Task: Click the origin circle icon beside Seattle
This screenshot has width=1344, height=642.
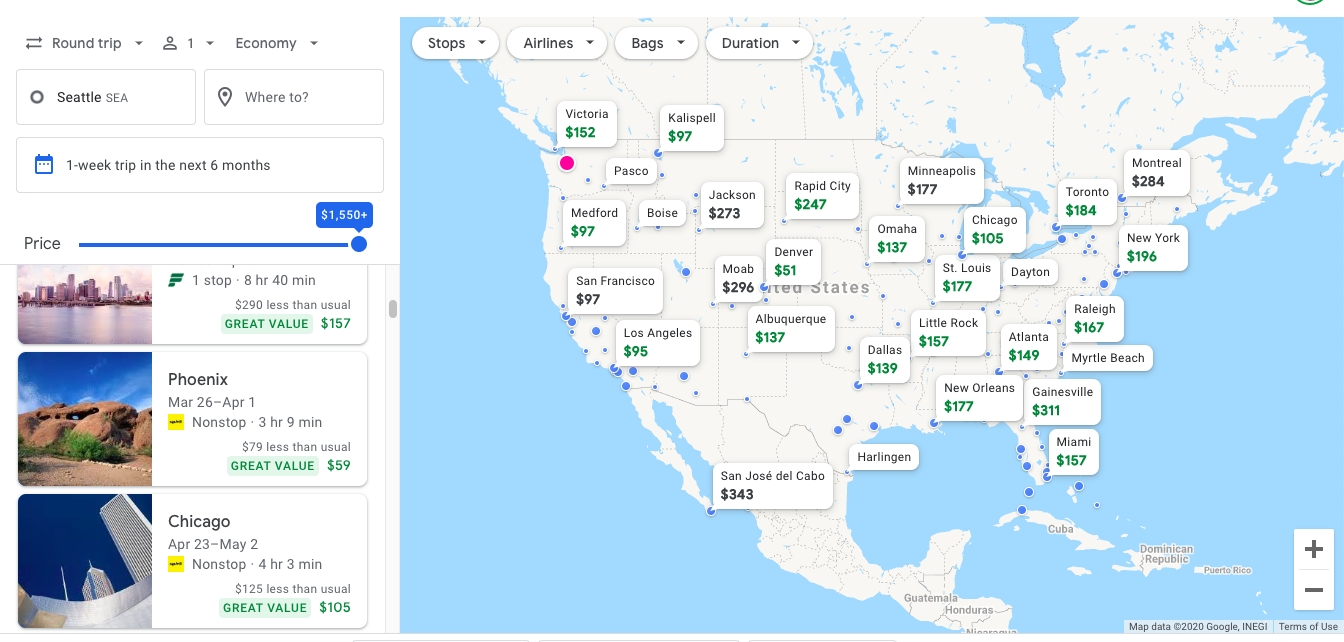Action: click(37, 97)
